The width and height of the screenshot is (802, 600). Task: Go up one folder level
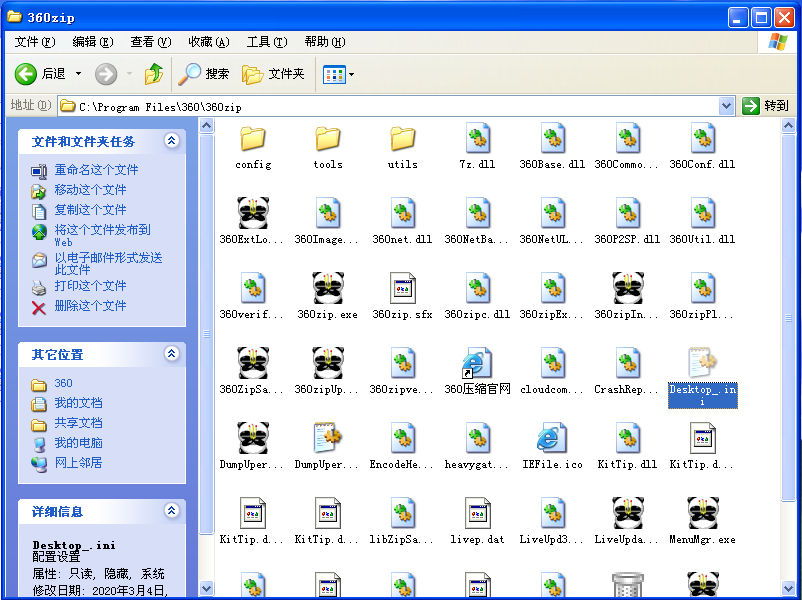[153, 74]
